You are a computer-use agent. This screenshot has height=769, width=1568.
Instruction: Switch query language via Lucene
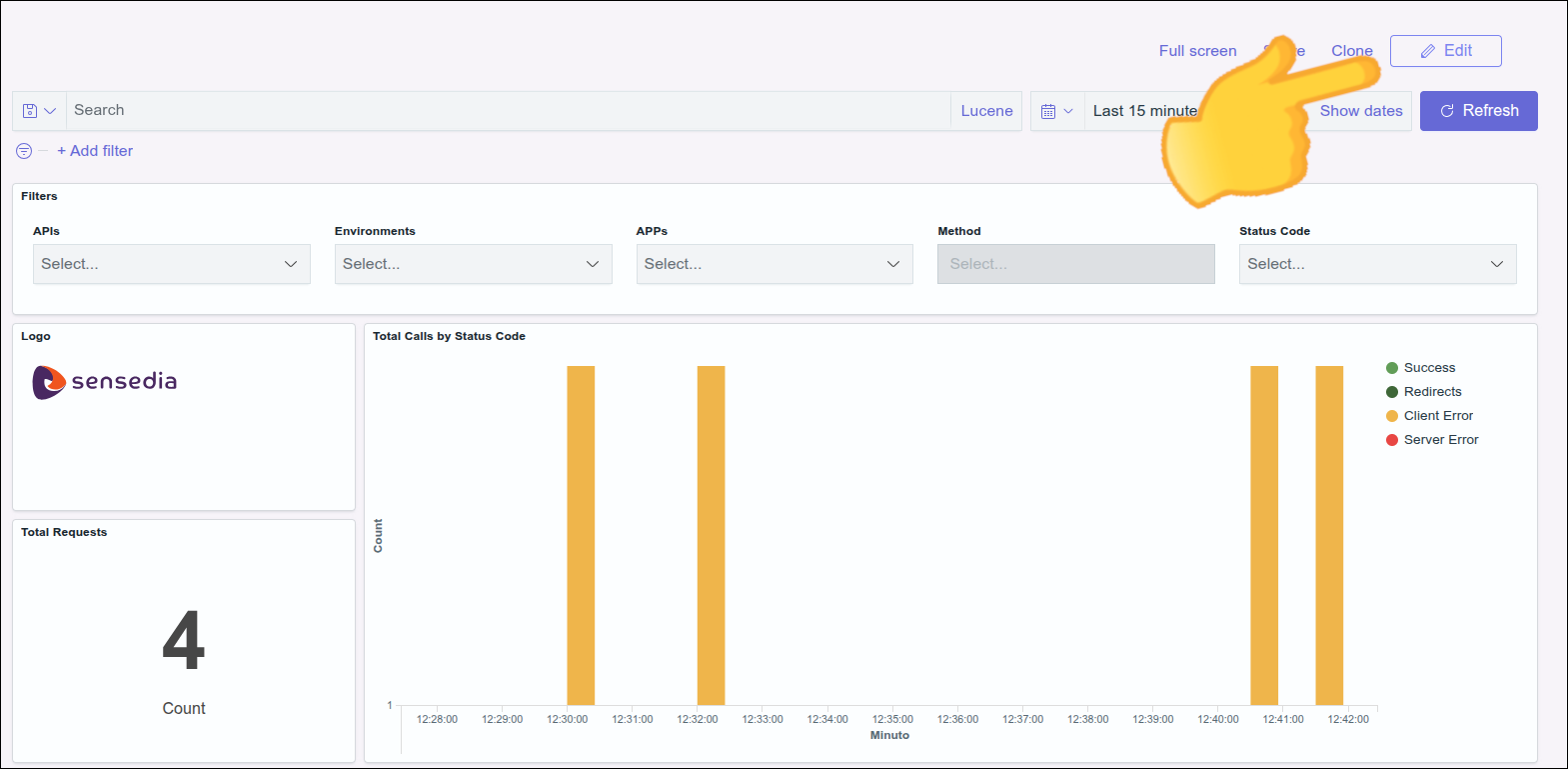tap(986, 111)
